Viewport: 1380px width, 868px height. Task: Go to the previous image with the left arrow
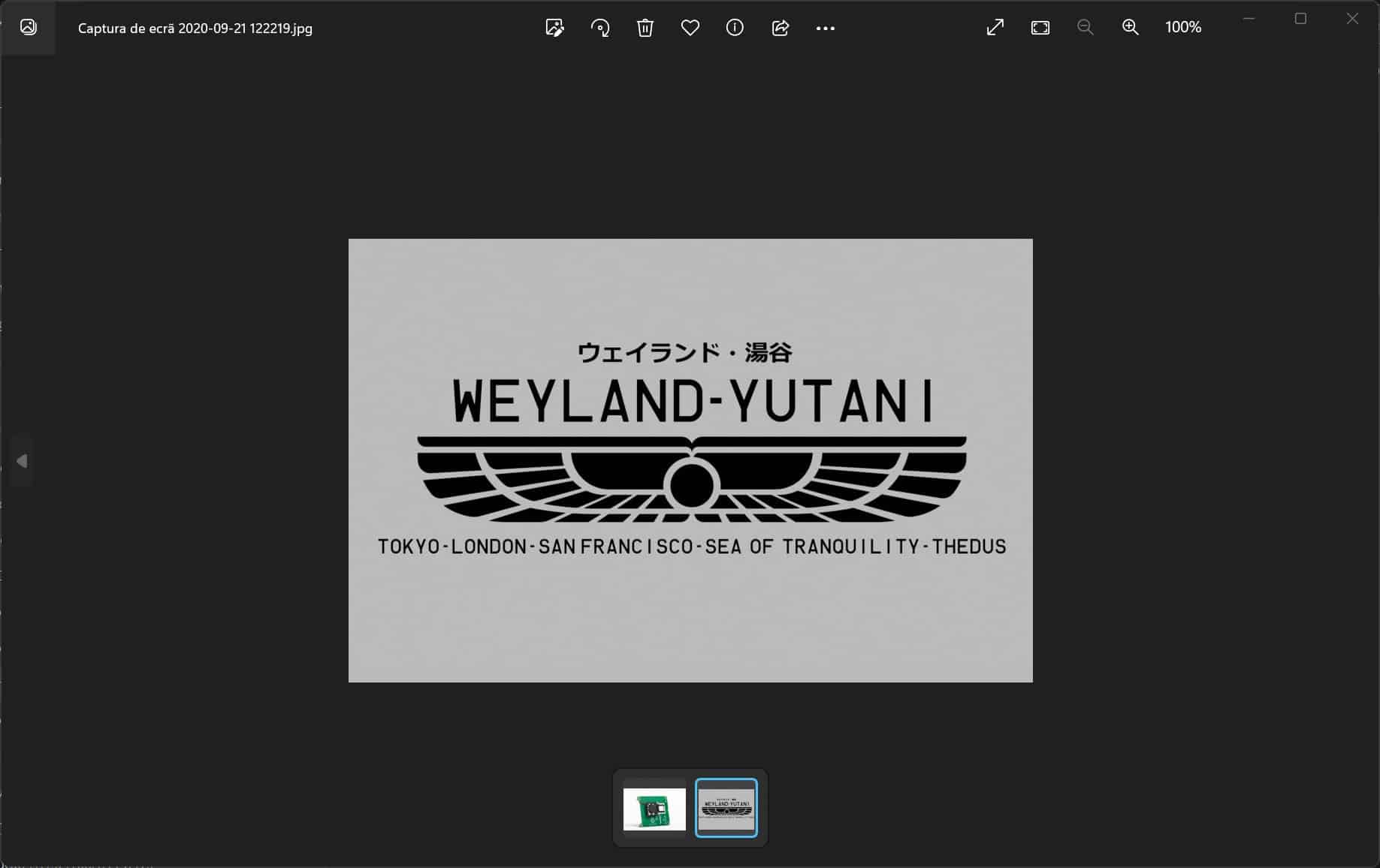point(22,461)
